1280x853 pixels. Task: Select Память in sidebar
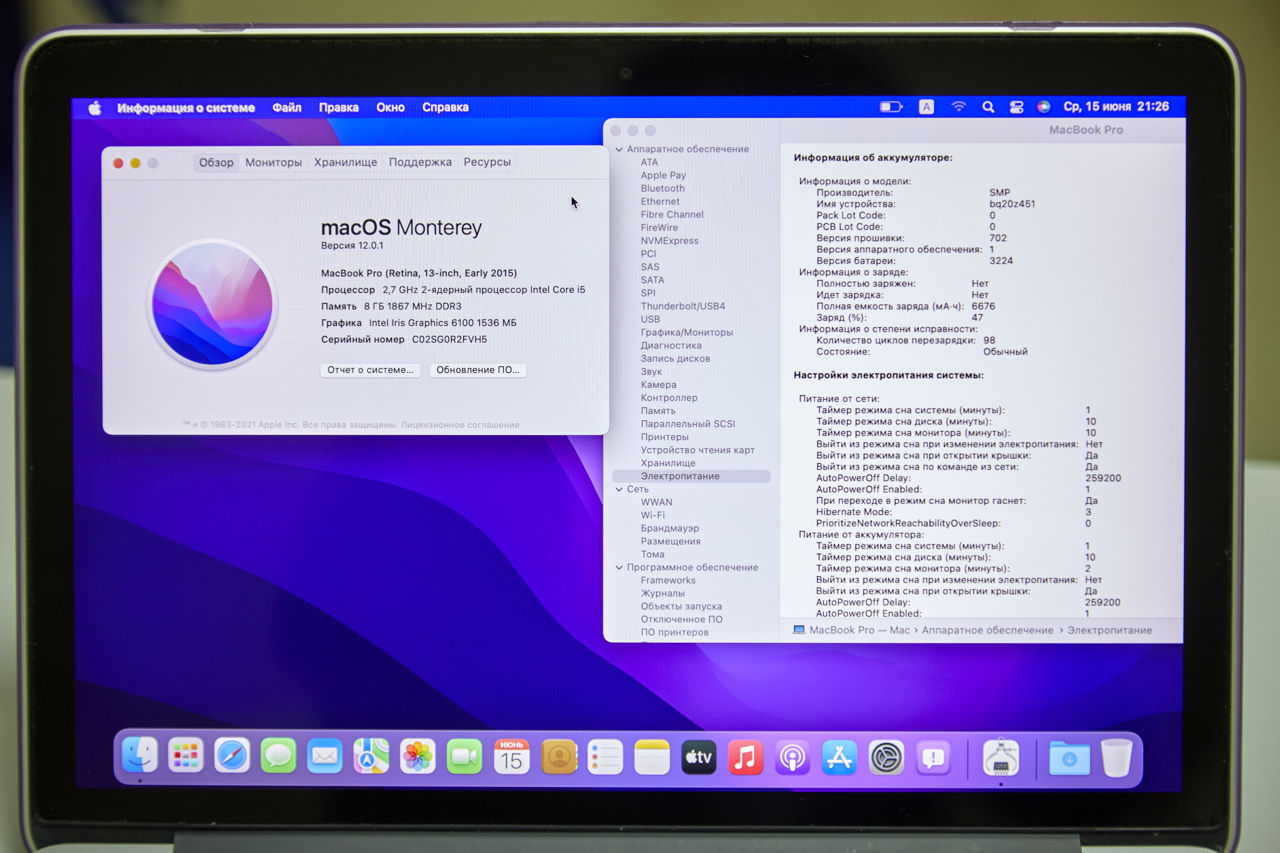click(658, 410)
